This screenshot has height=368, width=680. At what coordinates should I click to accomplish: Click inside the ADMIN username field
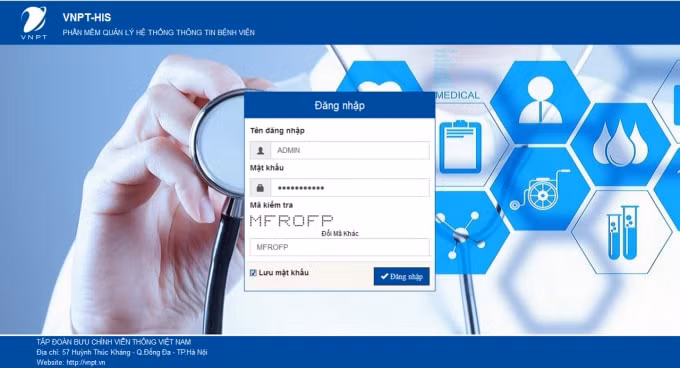click(350, 150)
